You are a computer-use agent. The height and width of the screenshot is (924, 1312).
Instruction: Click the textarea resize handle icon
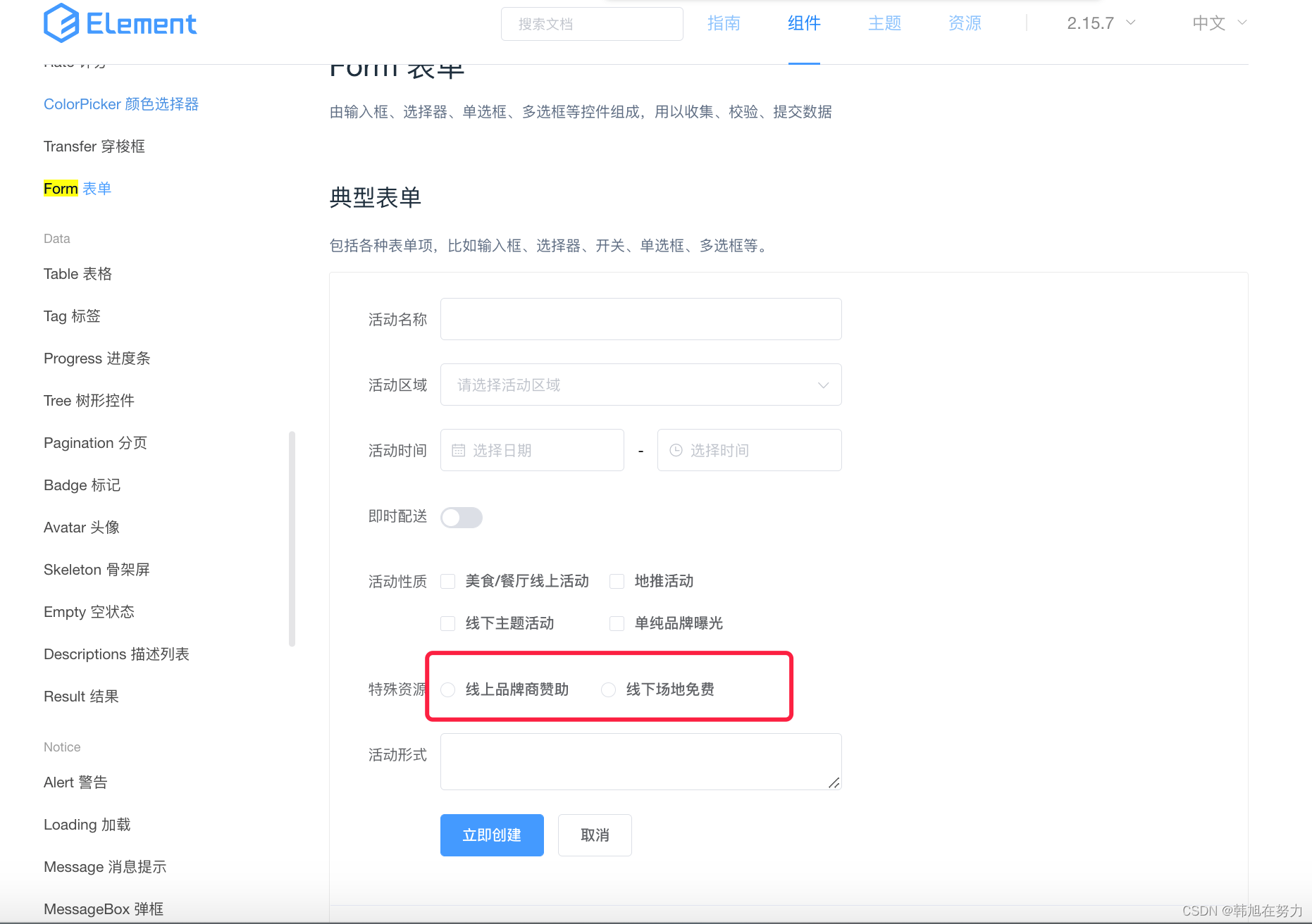(x=834, y=782)
